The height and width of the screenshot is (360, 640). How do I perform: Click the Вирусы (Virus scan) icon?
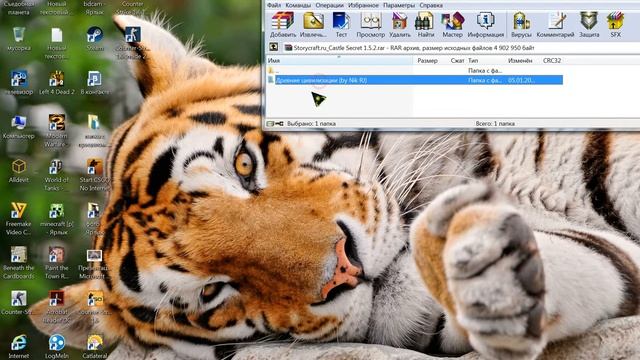pyautogui.click(x=521, y=25)
